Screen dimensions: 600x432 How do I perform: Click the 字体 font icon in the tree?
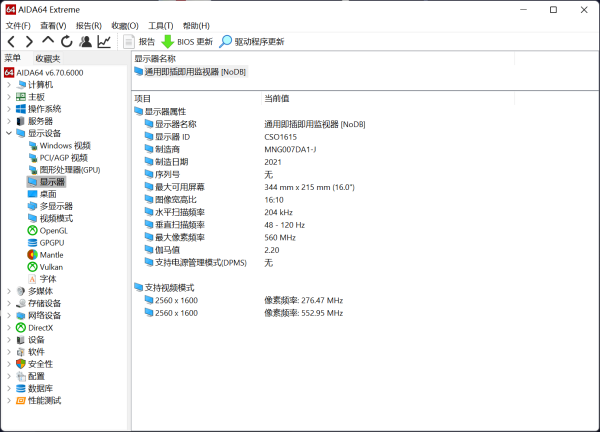[x=33, y=279]
